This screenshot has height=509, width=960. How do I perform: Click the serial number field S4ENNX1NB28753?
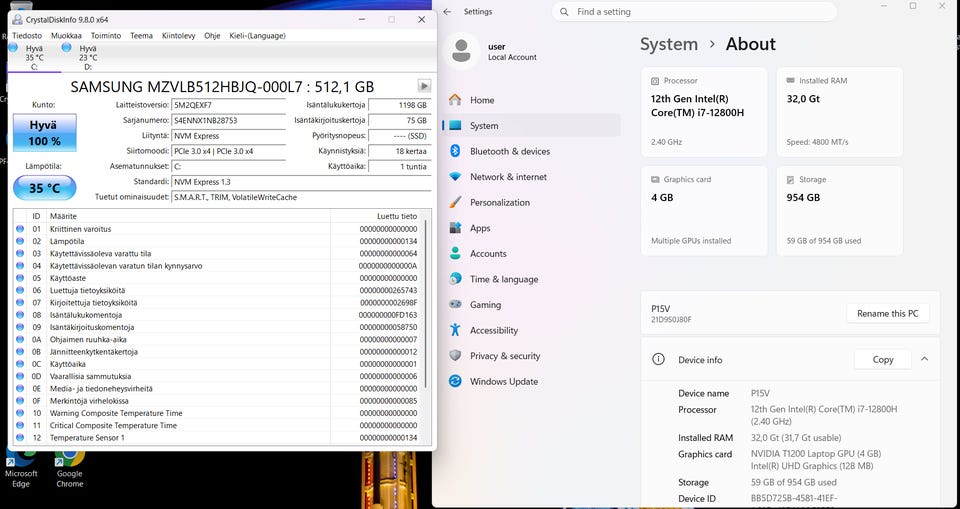228,121
